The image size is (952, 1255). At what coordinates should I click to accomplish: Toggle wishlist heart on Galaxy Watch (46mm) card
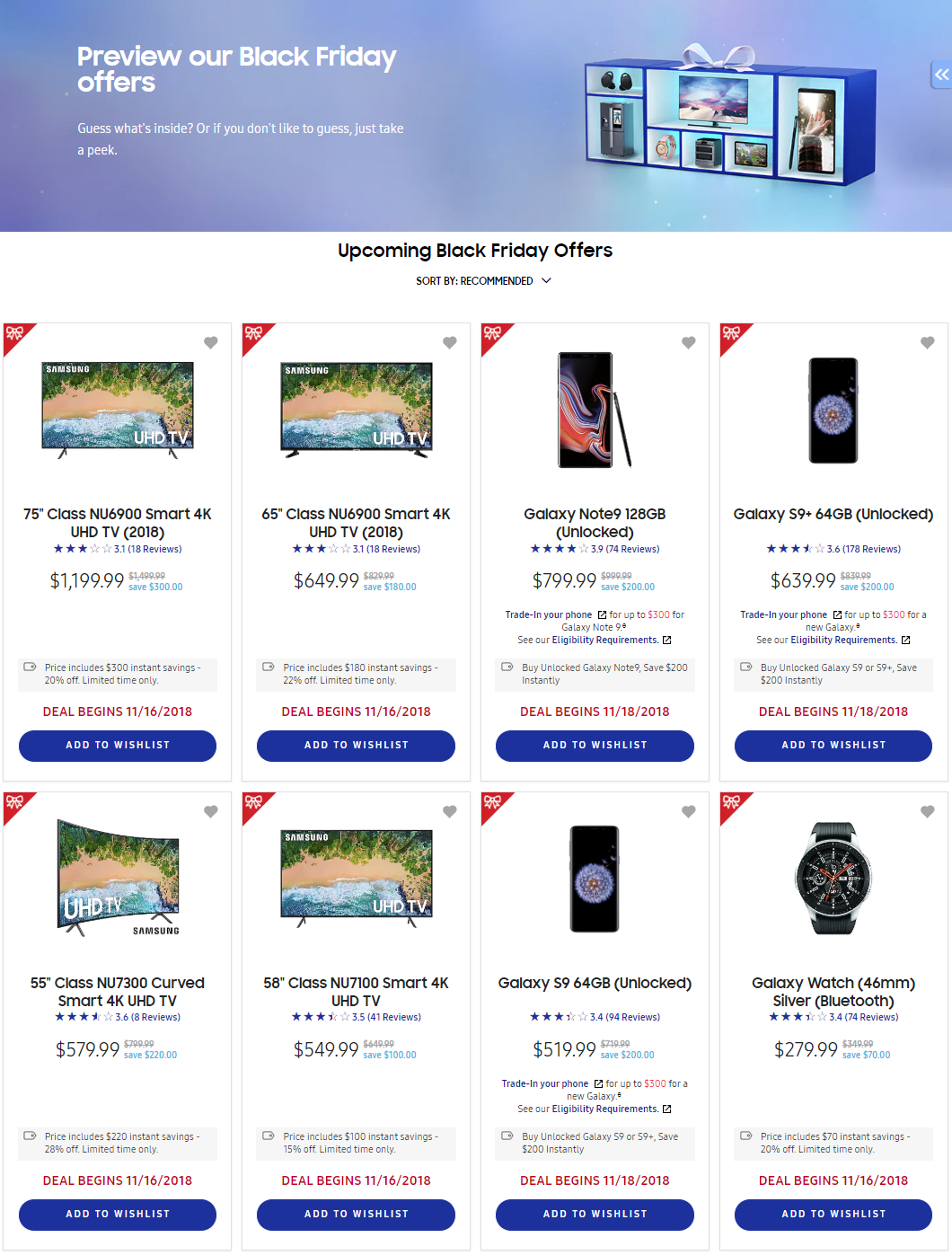pos(928,811)
